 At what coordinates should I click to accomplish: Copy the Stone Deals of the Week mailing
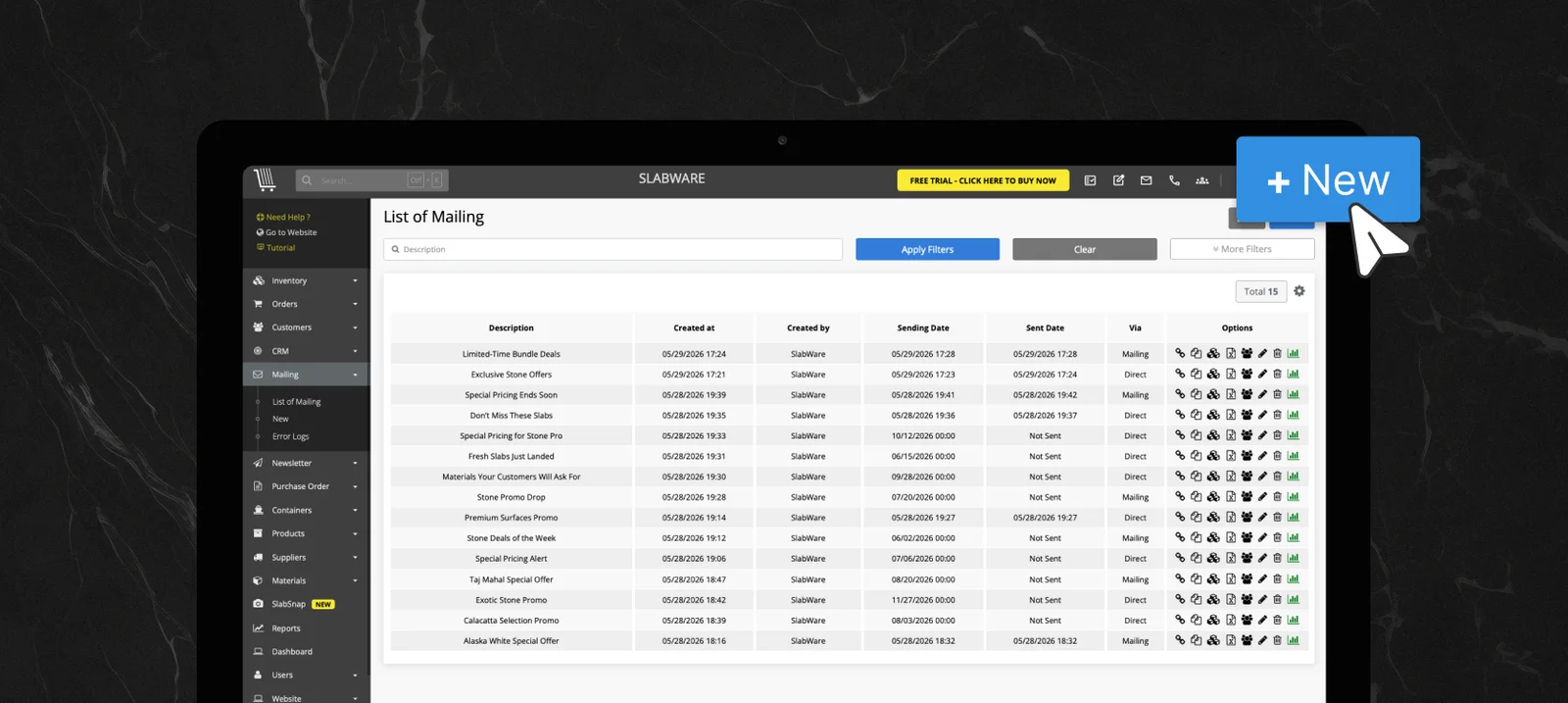(x=1197, y=538)
